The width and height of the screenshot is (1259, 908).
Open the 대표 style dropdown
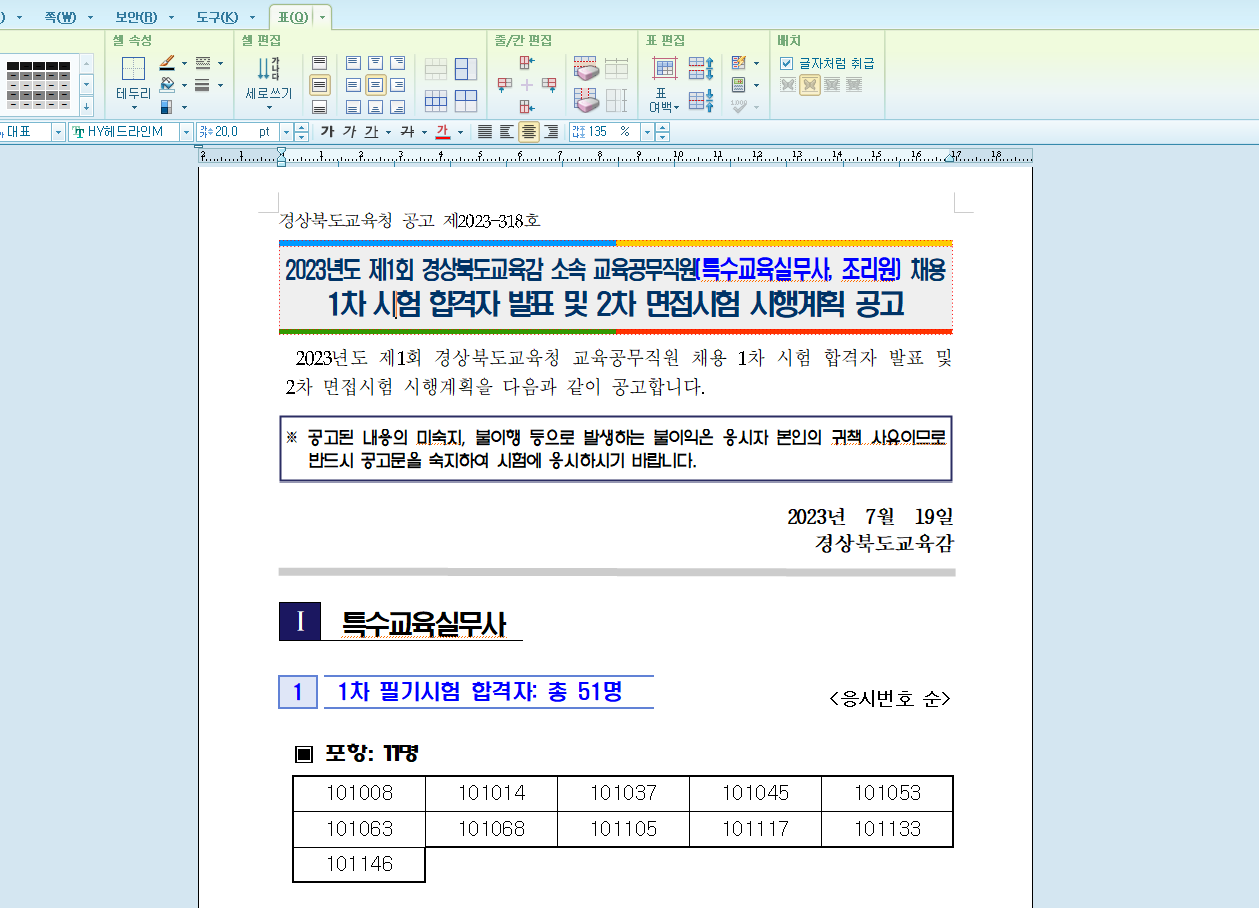(58, 133)
